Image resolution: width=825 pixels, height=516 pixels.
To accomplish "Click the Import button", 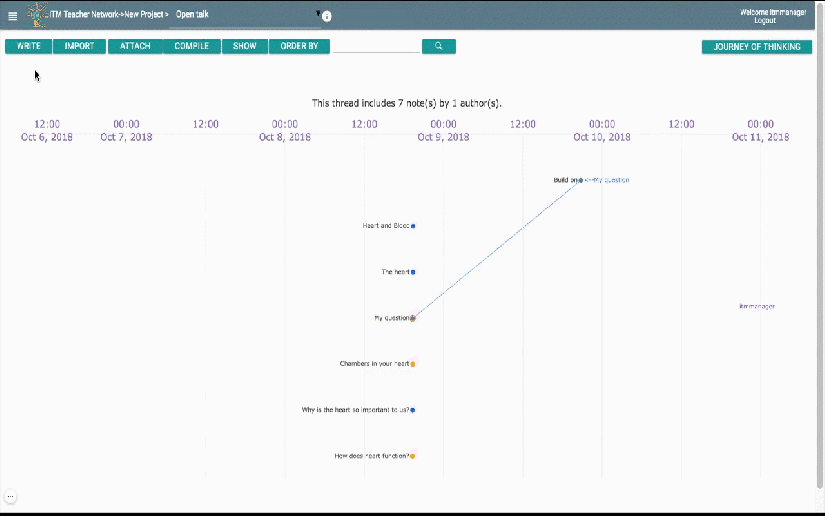I will (80, 46).
